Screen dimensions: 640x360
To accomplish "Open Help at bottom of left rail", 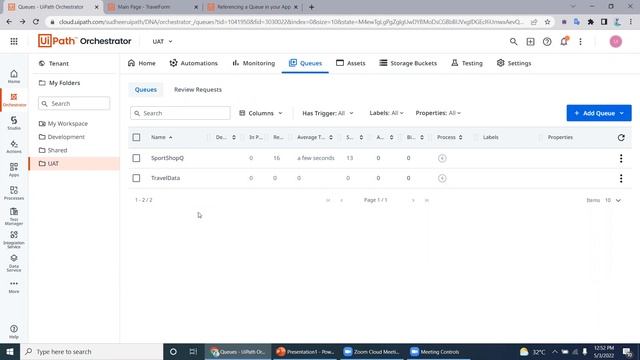I will (x=14, y=332).
